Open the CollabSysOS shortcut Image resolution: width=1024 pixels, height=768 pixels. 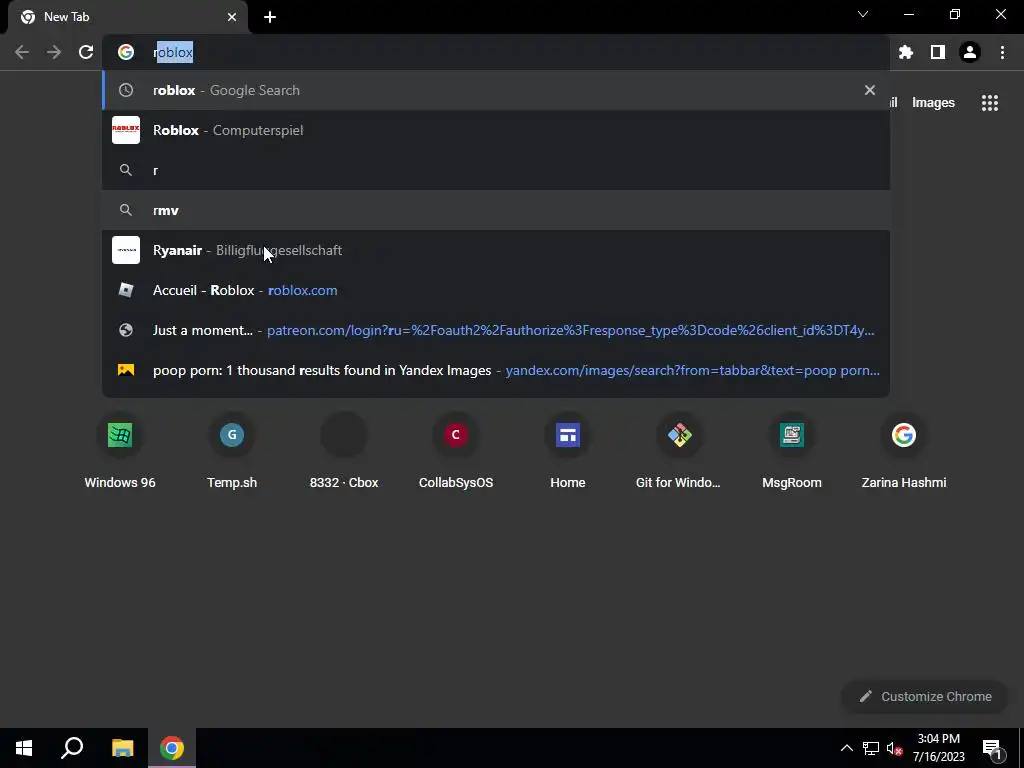tap(456, 453)
